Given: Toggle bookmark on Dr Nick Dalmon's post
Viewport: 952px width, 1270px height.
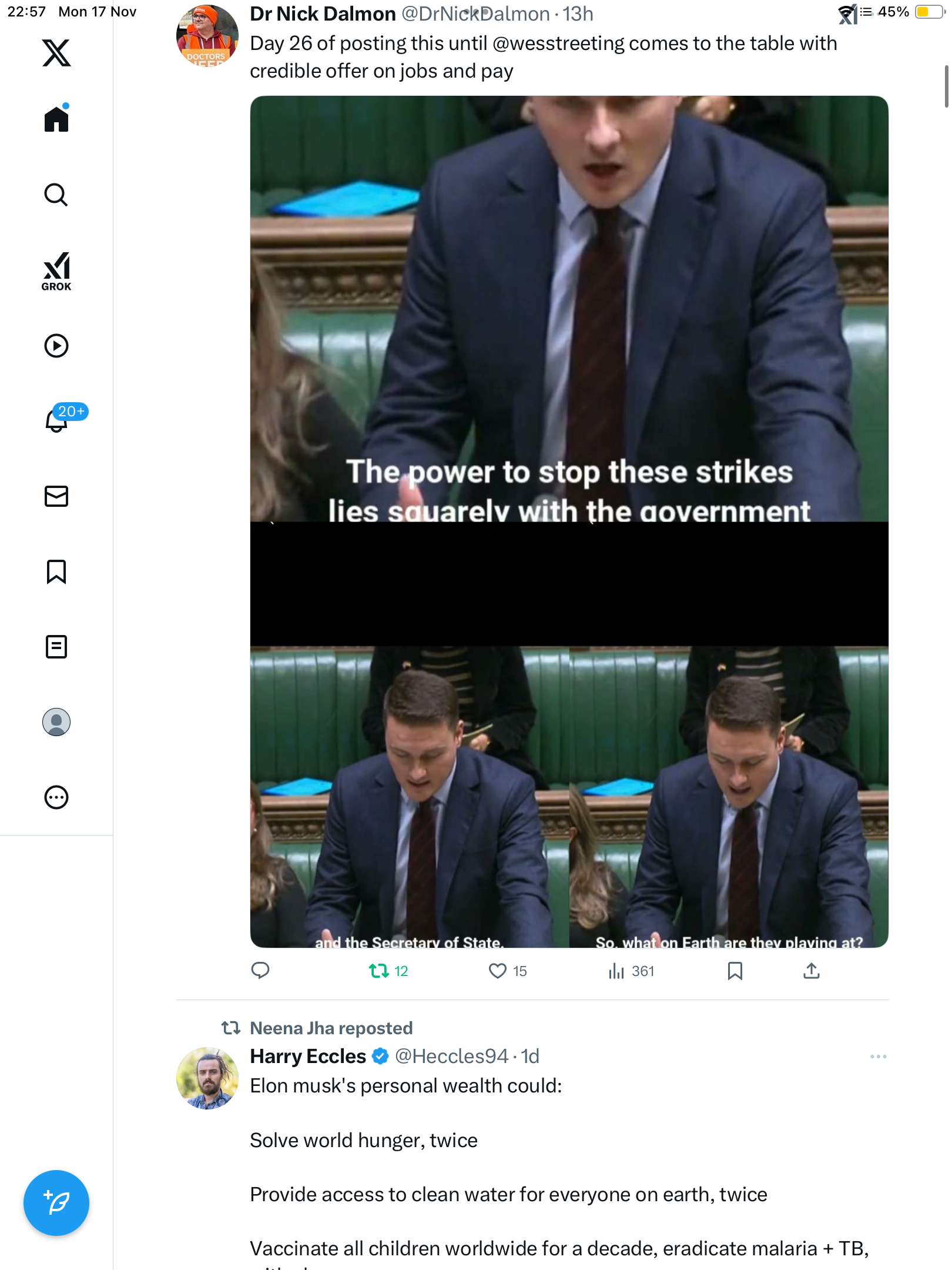Looking at the screenshot, I should point(735,971).
